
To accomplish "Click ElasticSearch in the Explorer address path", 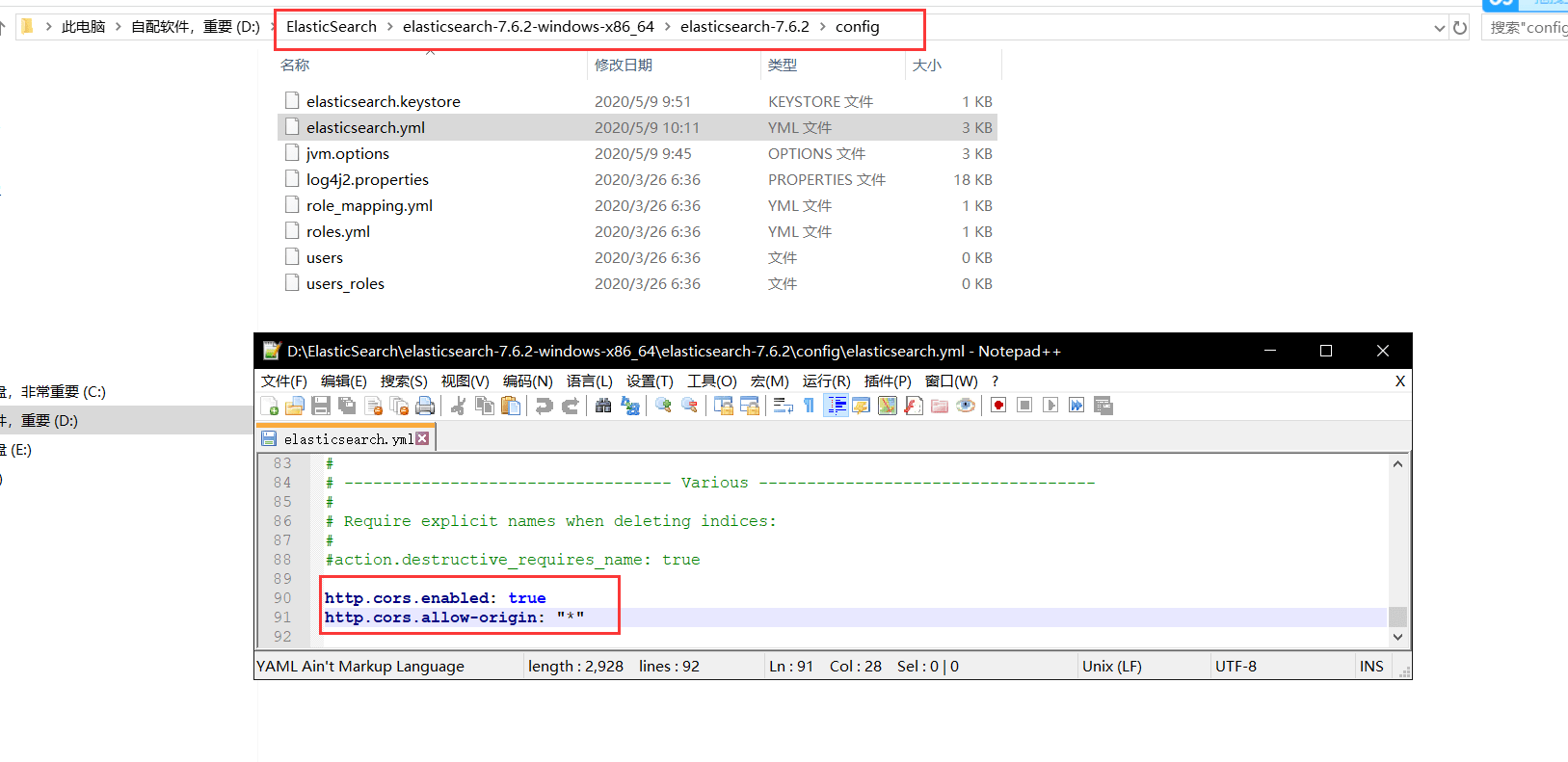I will coord(332,27).
